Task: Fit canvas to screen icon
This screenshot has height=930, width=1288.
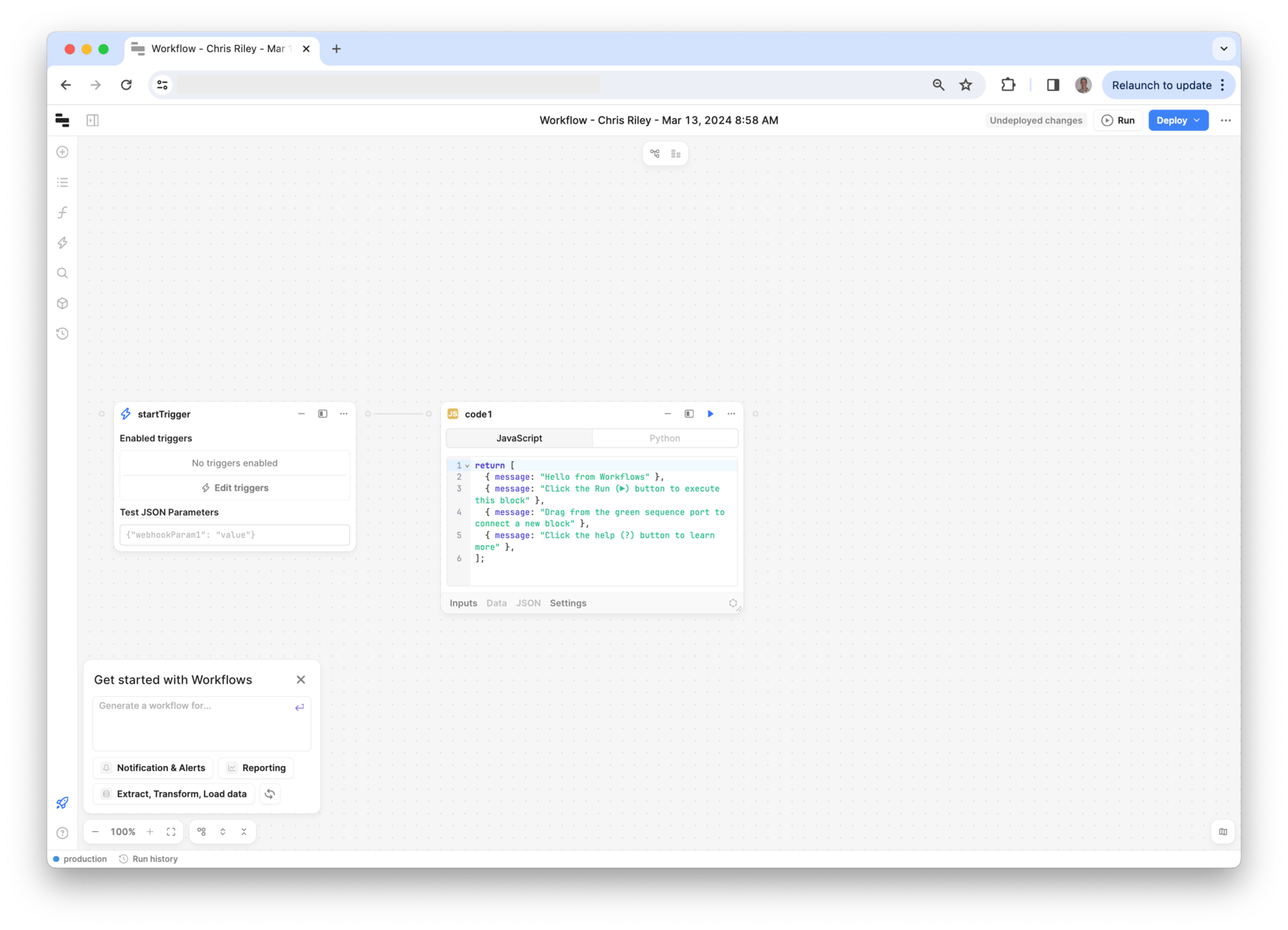Action: (x=171, y=832)
